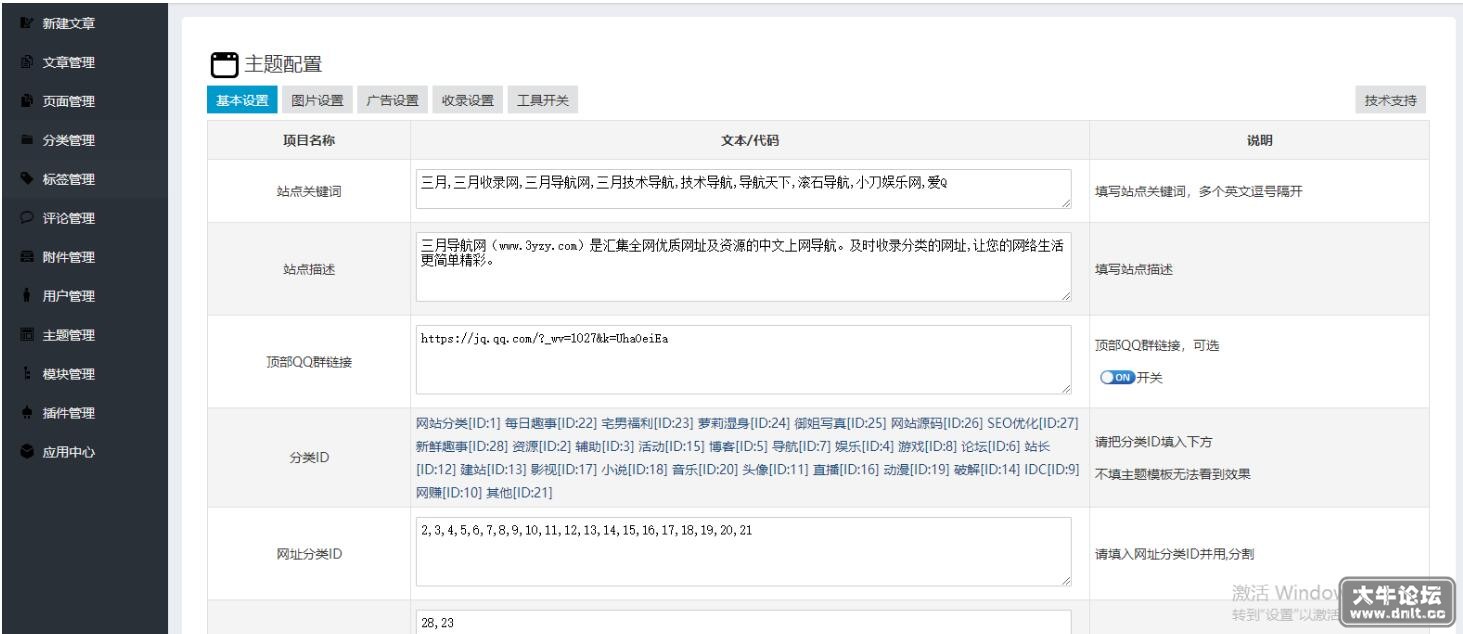Go to 文章管理 sidebar icon
The image size is (1463, 634).
tap(26, 63)
